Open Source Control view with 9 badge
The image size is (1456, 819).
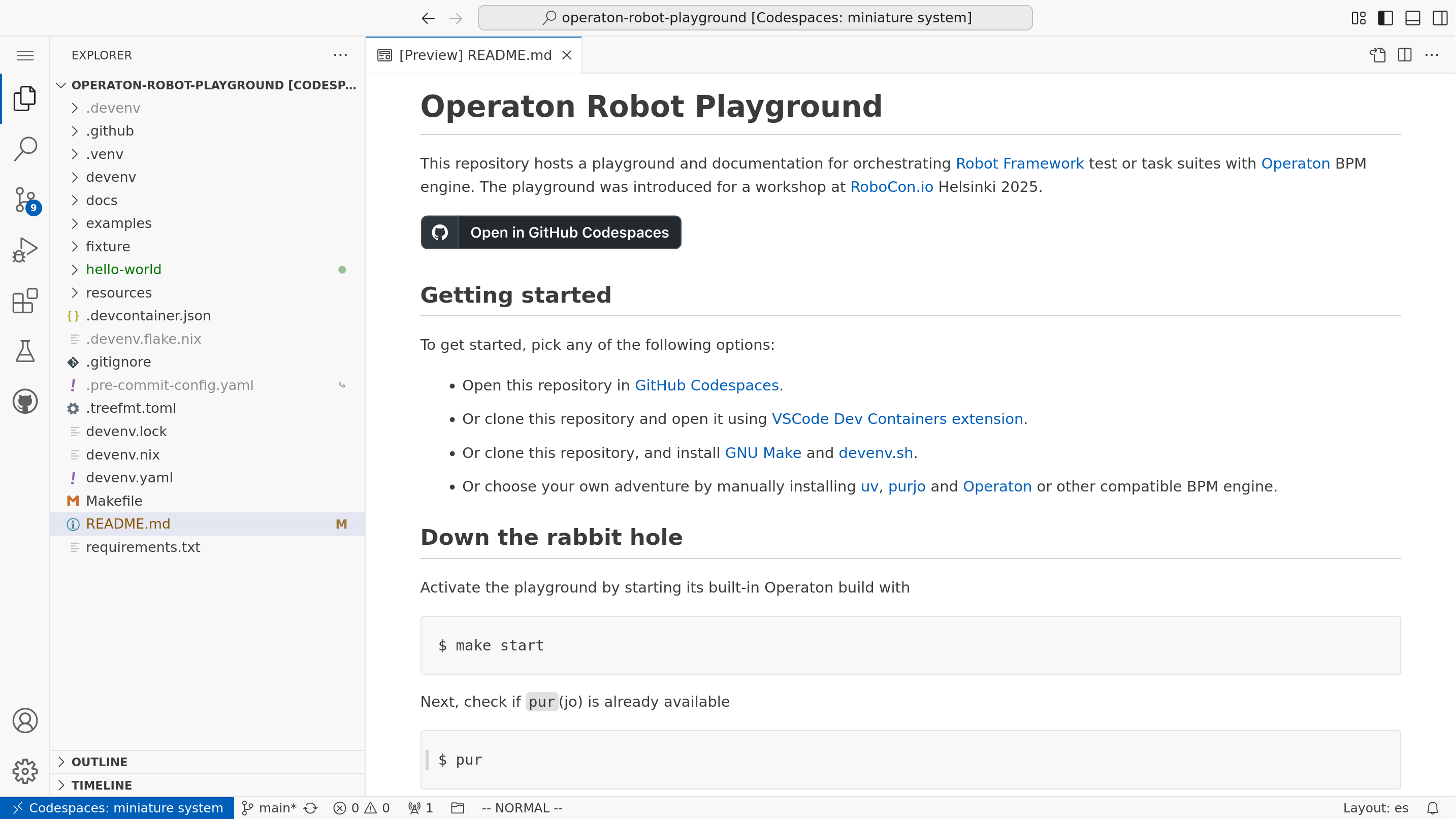coord(25,200)
